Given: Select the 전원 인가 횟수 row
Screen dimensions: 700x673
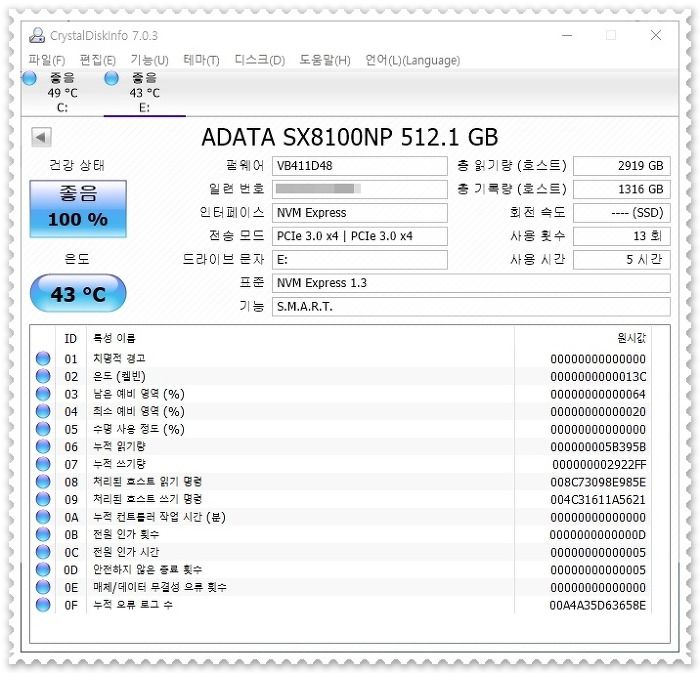Looking at the screenshot, I should point(341,534).
